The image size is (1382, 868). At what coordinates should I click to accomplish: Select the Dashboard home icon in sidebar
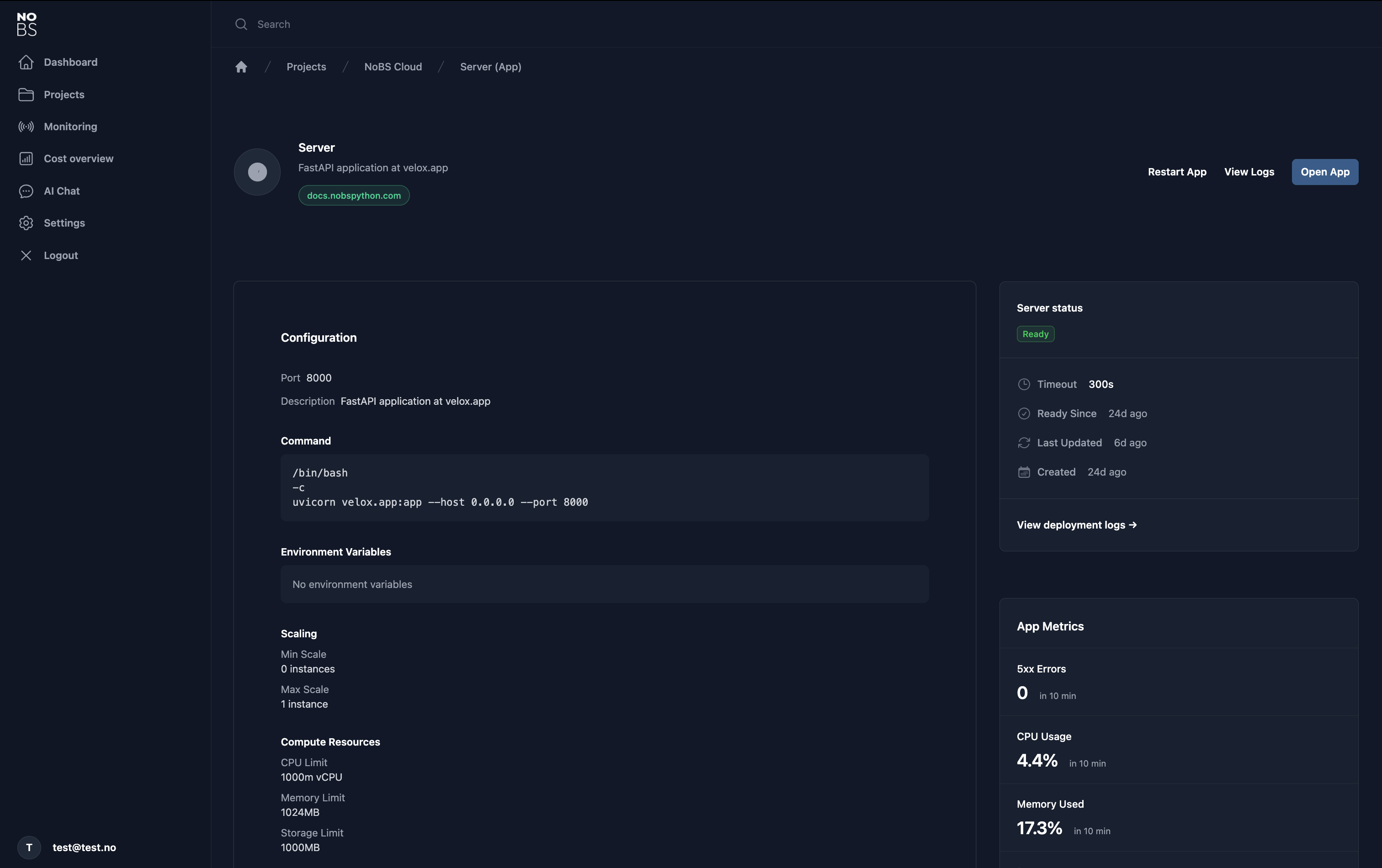click(x=27, y=62)
